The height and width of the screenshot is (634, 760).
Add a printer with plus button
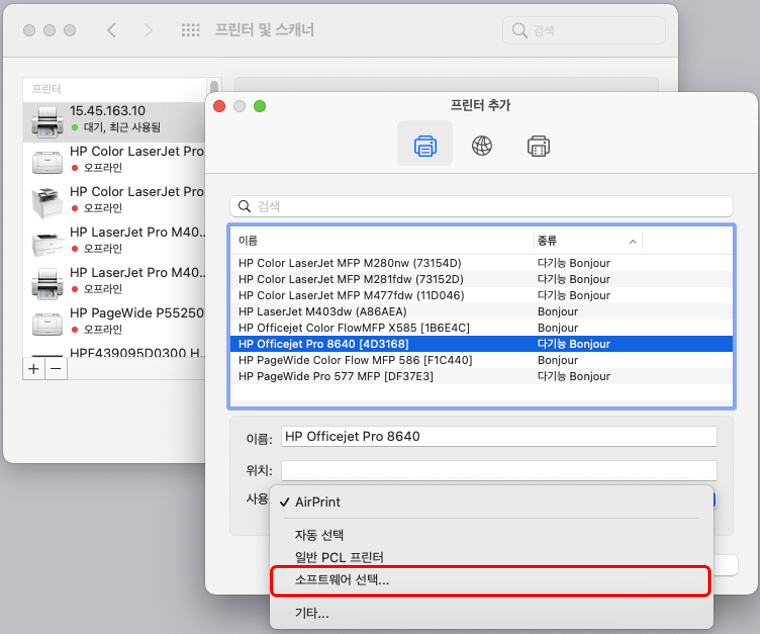(x=33, y=369)
